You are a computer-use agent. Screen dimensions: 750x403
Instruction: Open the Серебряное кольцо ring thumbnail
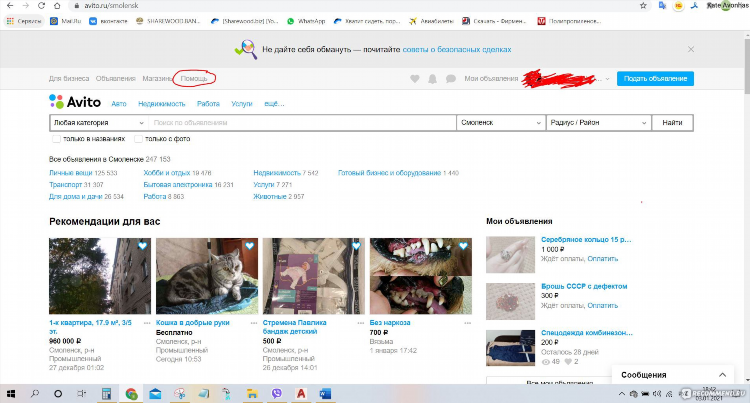click(510, 255)
